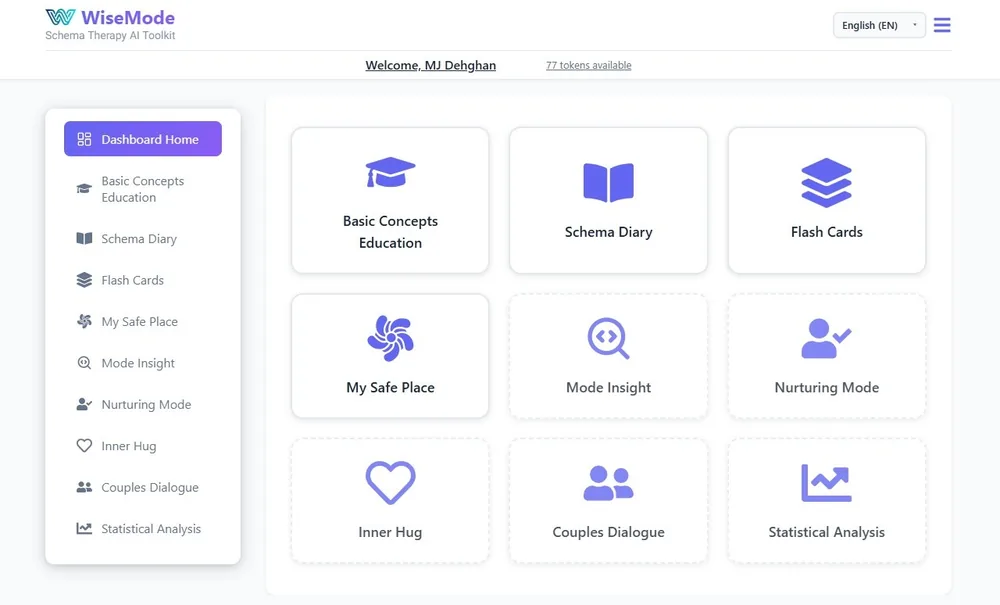Image resolution: width=1000 pixels, height=605 pixels.
Task: Click the magnifier icon in sidebar
Action: 84,363
